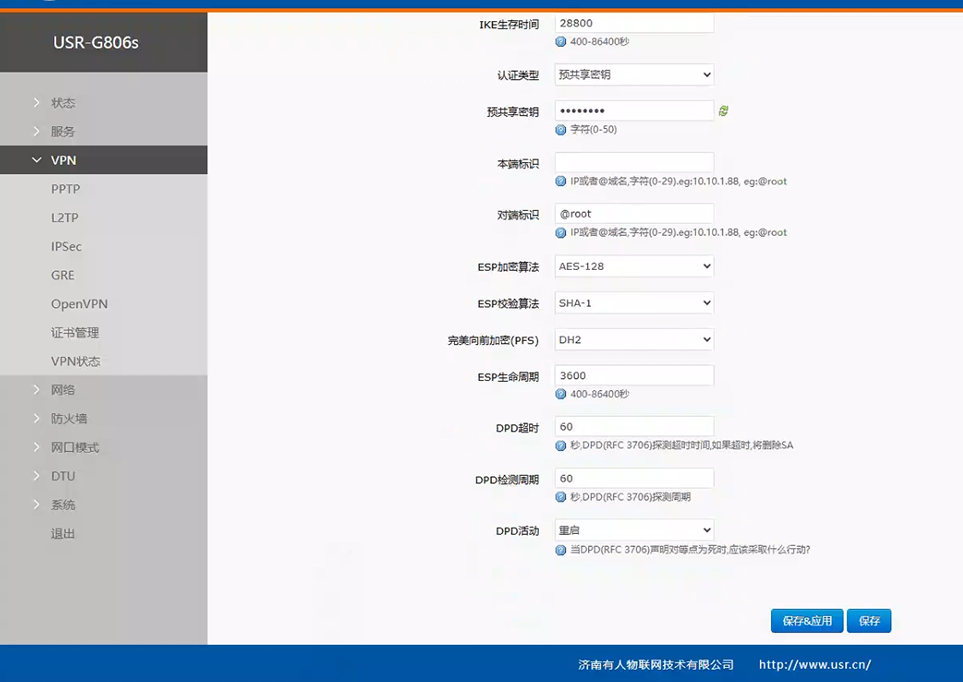Screen dimensions: 963x682
Task: Open the ESP加密算法 AES-128 dropdown
Action: point(634,266)
